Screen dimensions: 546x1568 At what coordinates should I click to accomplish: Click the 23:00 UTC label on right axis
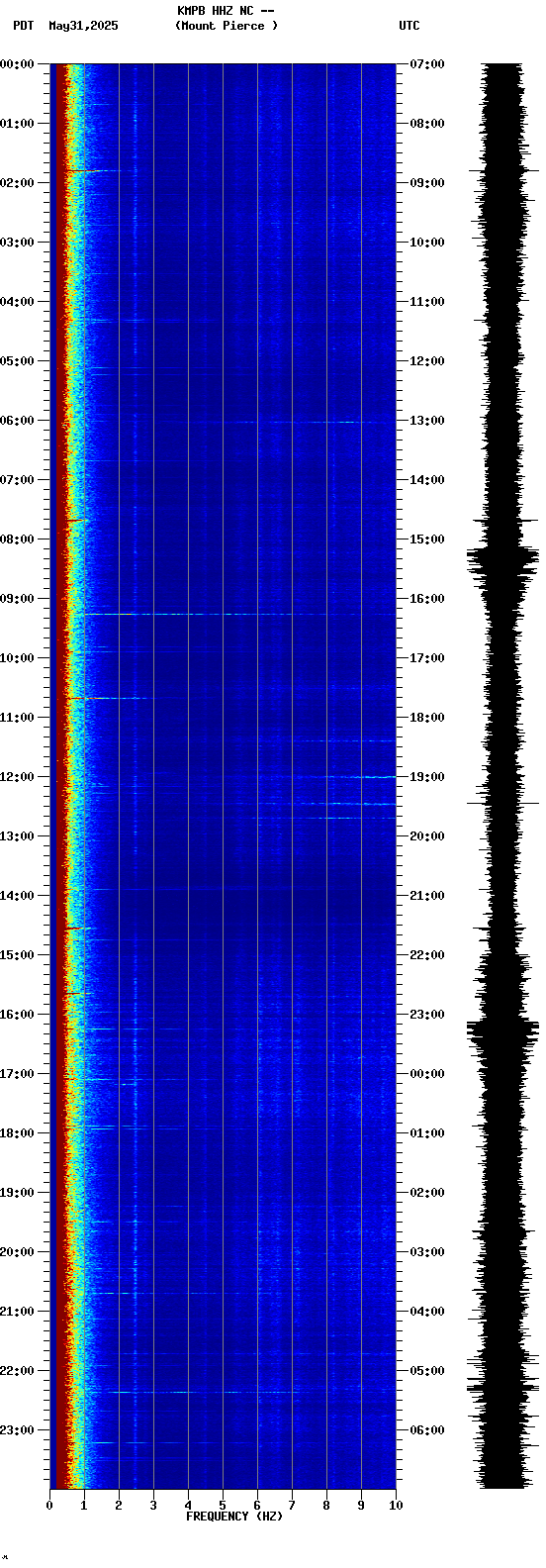[427, 1015]
